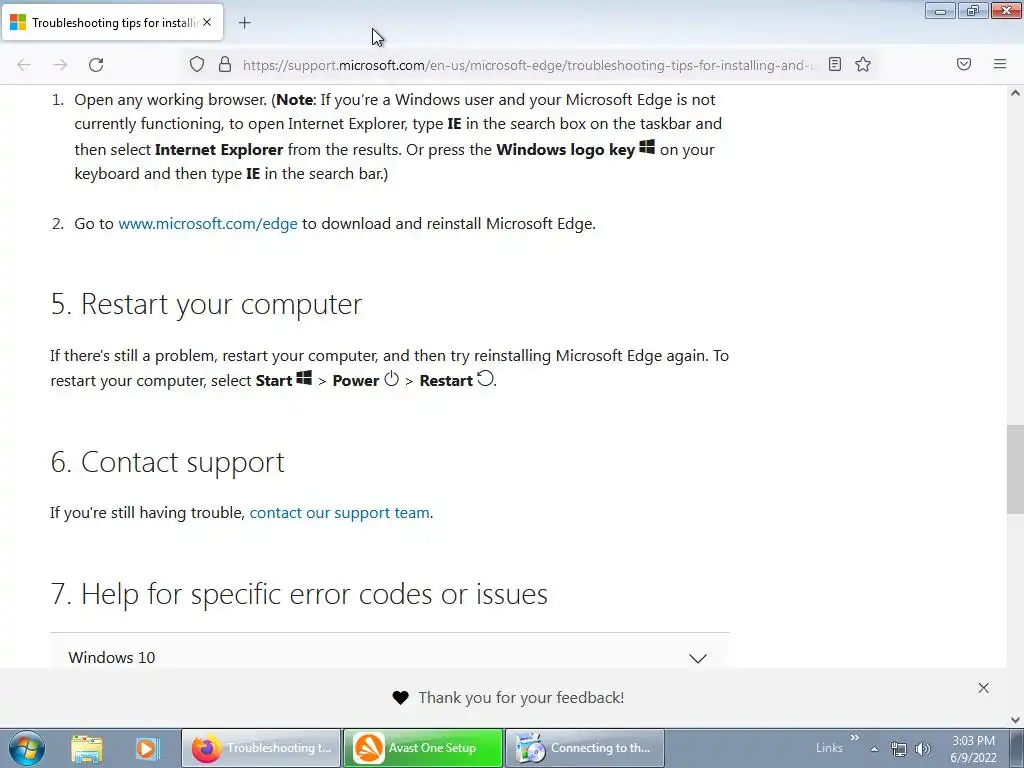Reload the page with the refresh icon
The width and height of the screenshot is (1024, 768).
coord(96,65)
